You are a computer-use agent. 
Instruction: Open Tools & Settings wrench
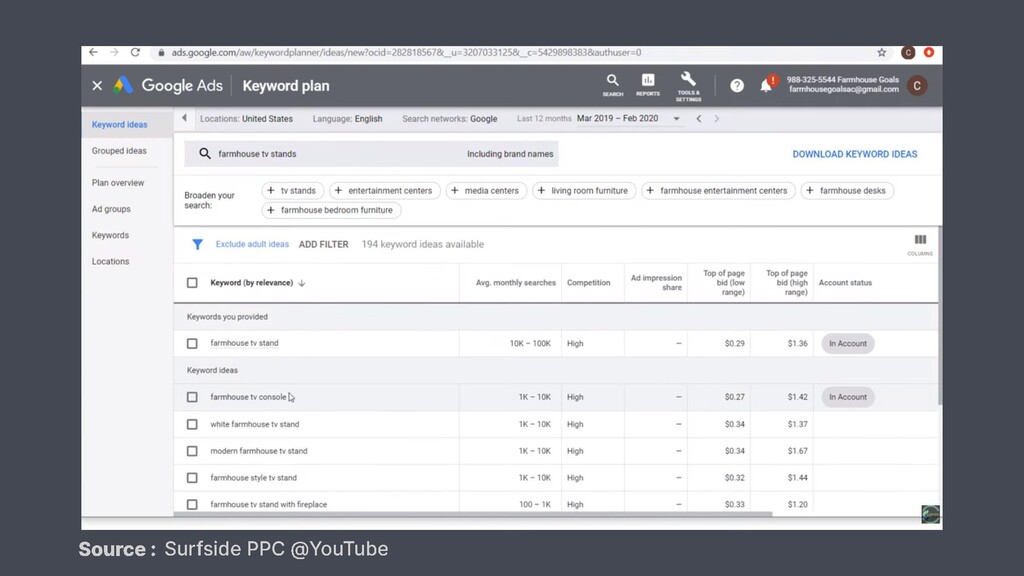coord(688,86)
